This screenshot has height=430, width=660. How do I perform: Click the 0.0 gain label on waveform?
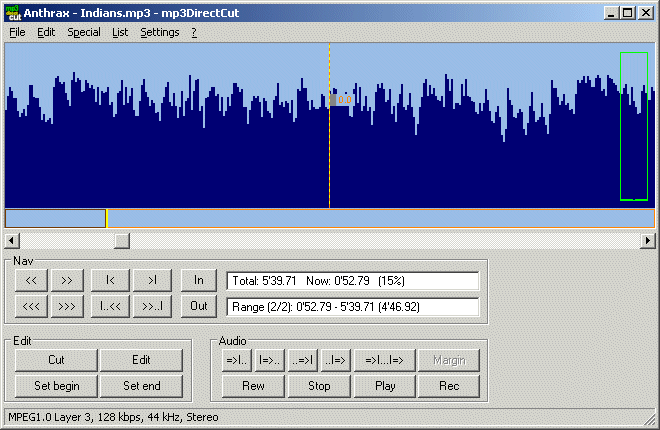coord(344,100)
